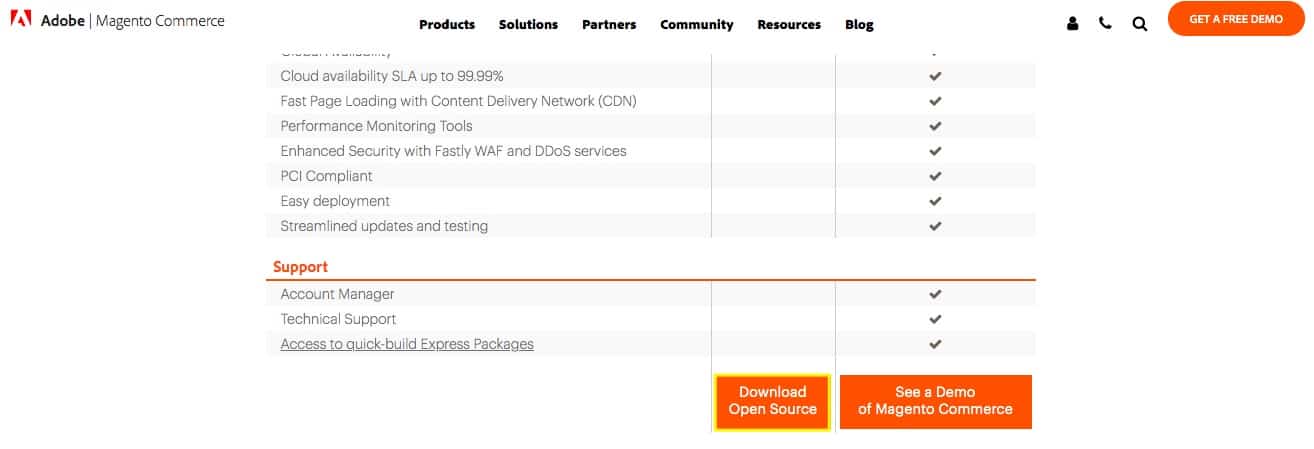The image size is (1314, 449).
Task: Open the user account icon
Action: tap(1073, 24)
